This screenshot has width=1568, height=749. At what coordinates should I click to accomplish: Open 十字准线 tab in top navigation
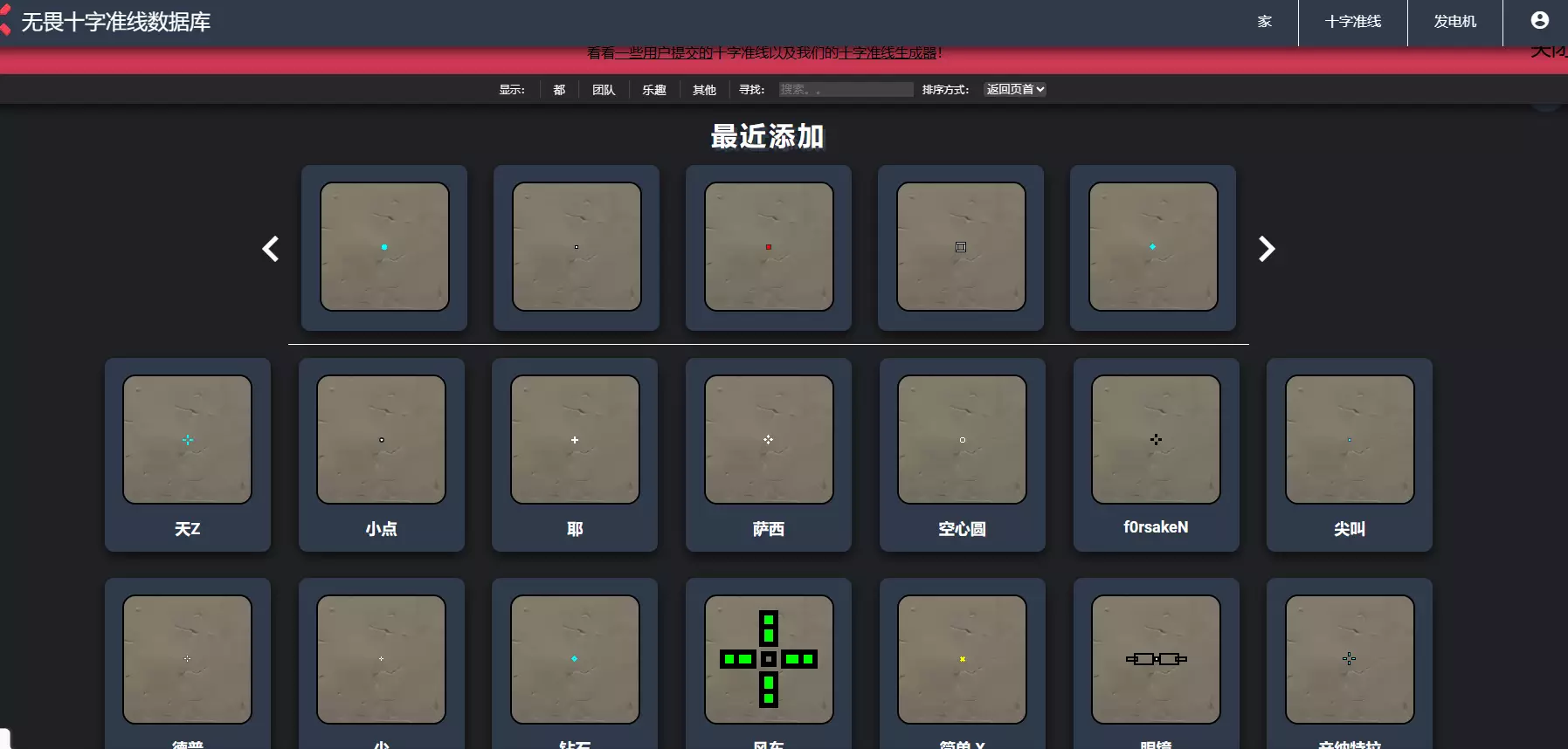click(x=1352, y=22)
